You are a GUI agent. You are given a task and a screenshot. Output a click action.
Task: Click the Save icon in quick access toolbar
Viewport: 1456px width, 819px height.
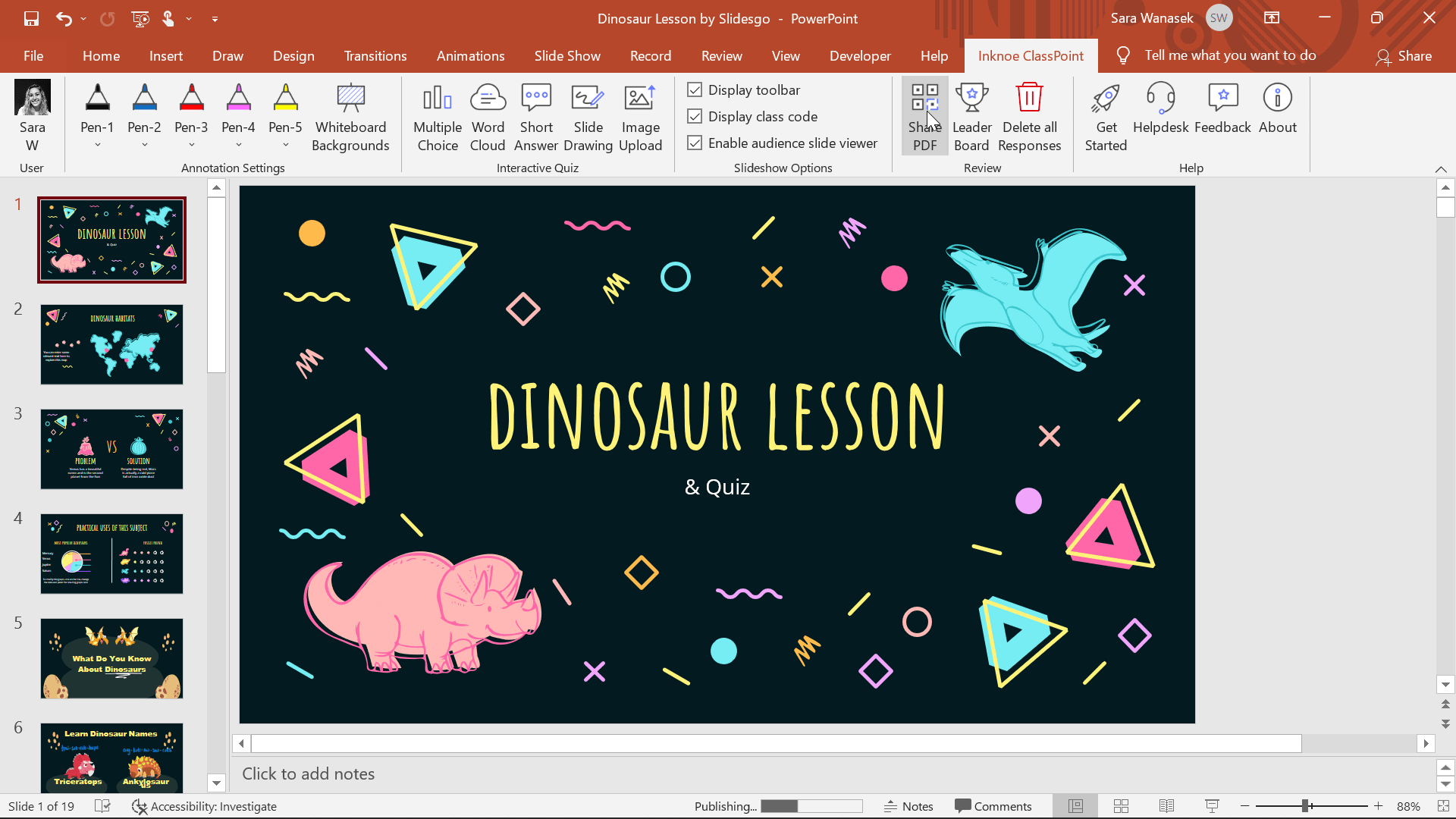tap(31, 18)
